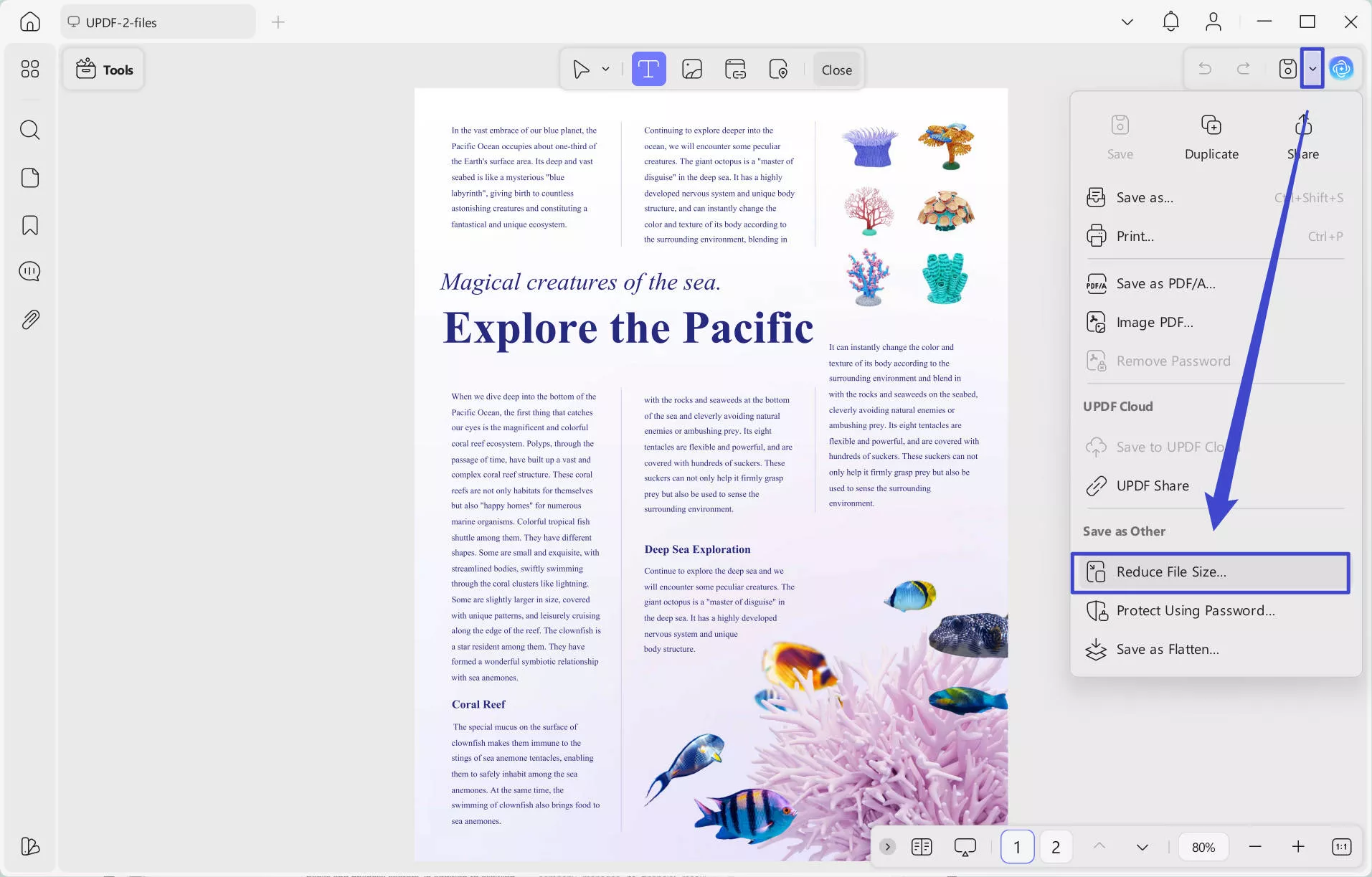Open the search panel in sidebar
1372x877 pixels.
pos(29,130)
